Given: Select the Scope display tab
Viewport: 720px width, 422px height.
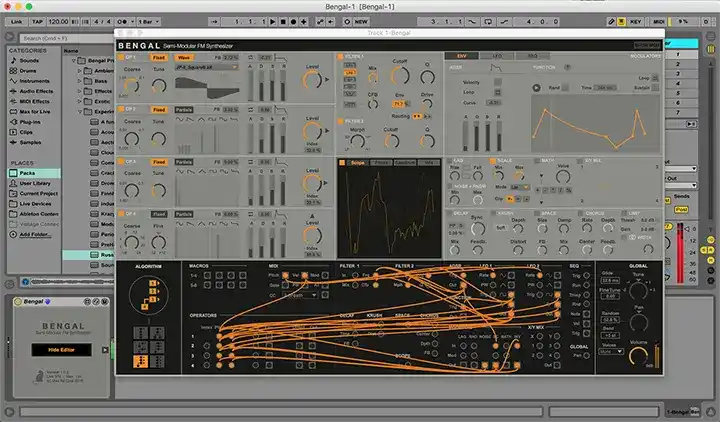Looking at the screenshot, I should [x=358, y=163].
